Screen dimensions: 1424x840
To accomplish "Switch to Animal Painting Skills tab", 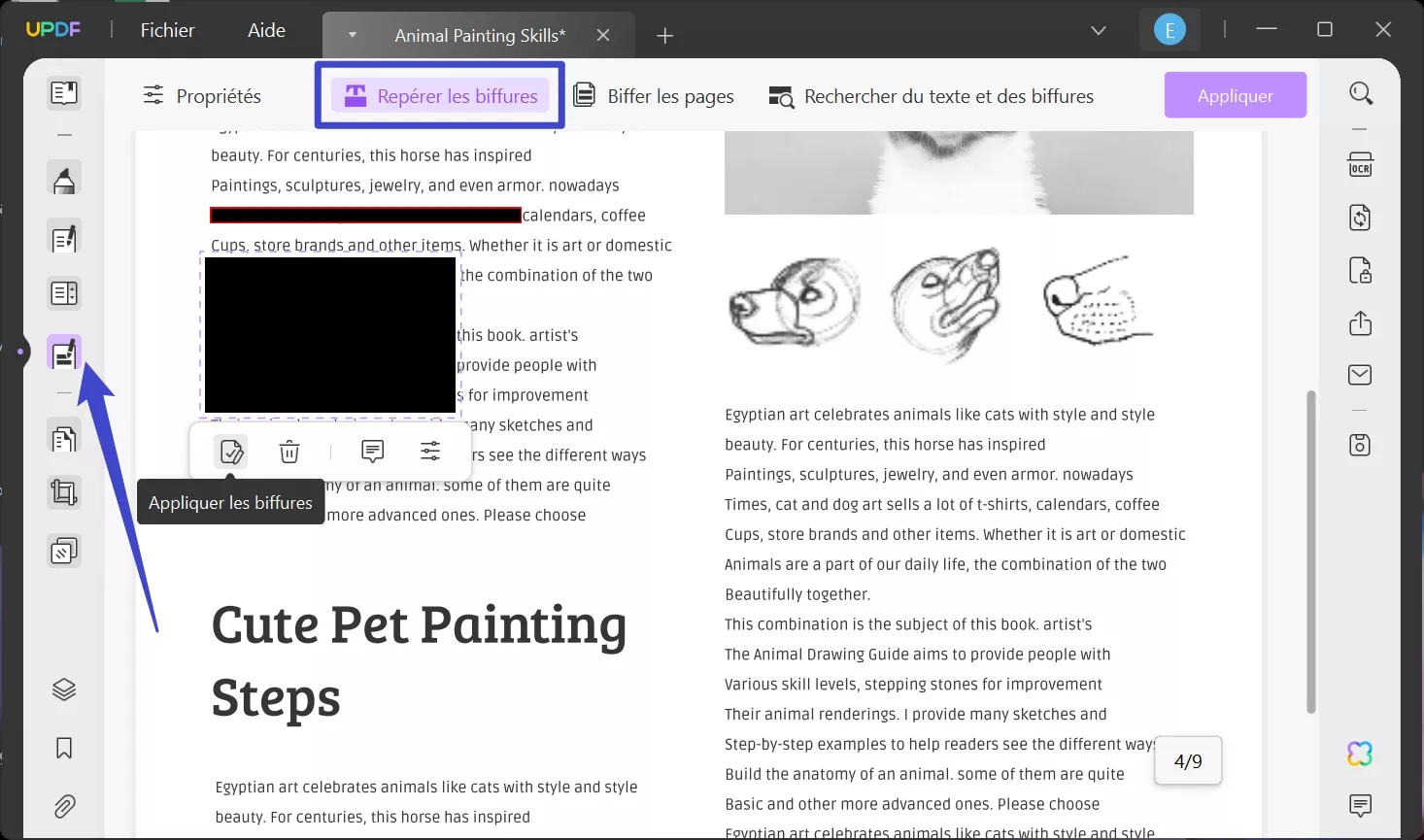I will [479, 36].
